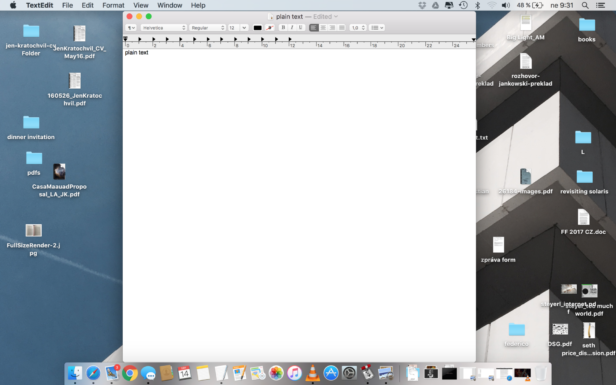Viewport: 616px width, 385px height.
Task: Open the list bullets and numbering dropdown
Action: [377, 28]
